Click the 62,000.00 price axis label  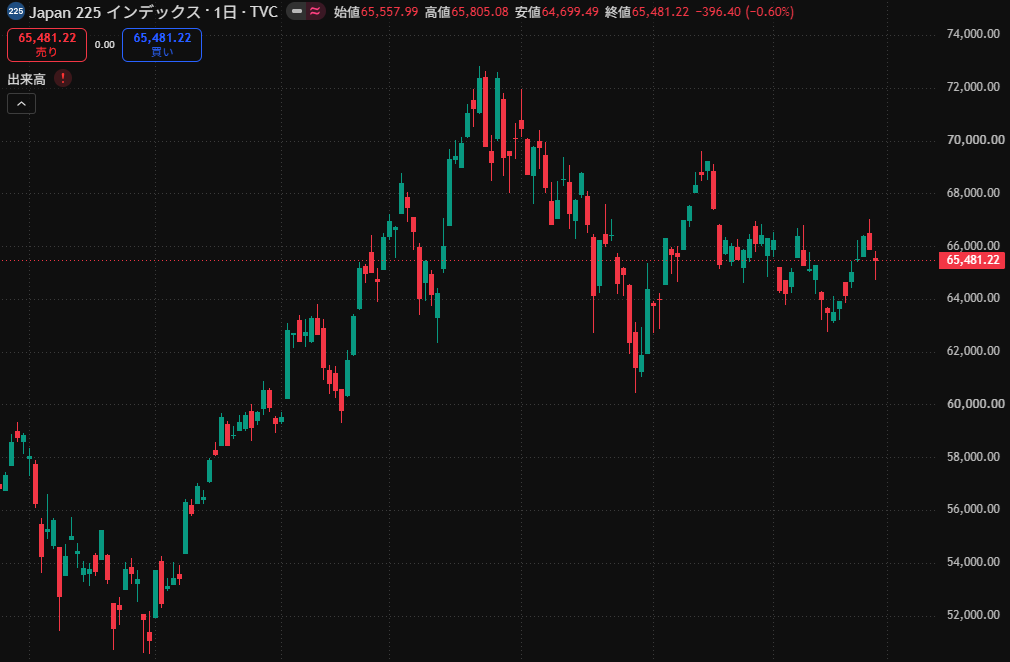coord(973,351)
